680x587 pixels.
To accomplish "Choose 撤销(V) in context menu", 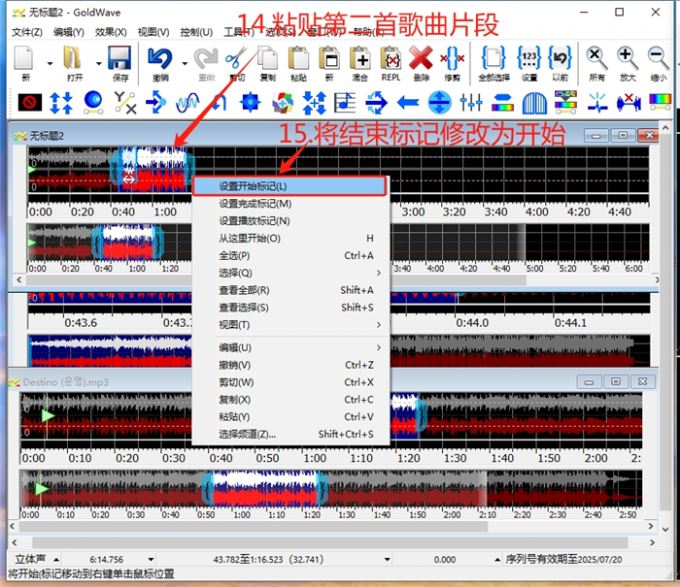I will click(x=291, y=365).
